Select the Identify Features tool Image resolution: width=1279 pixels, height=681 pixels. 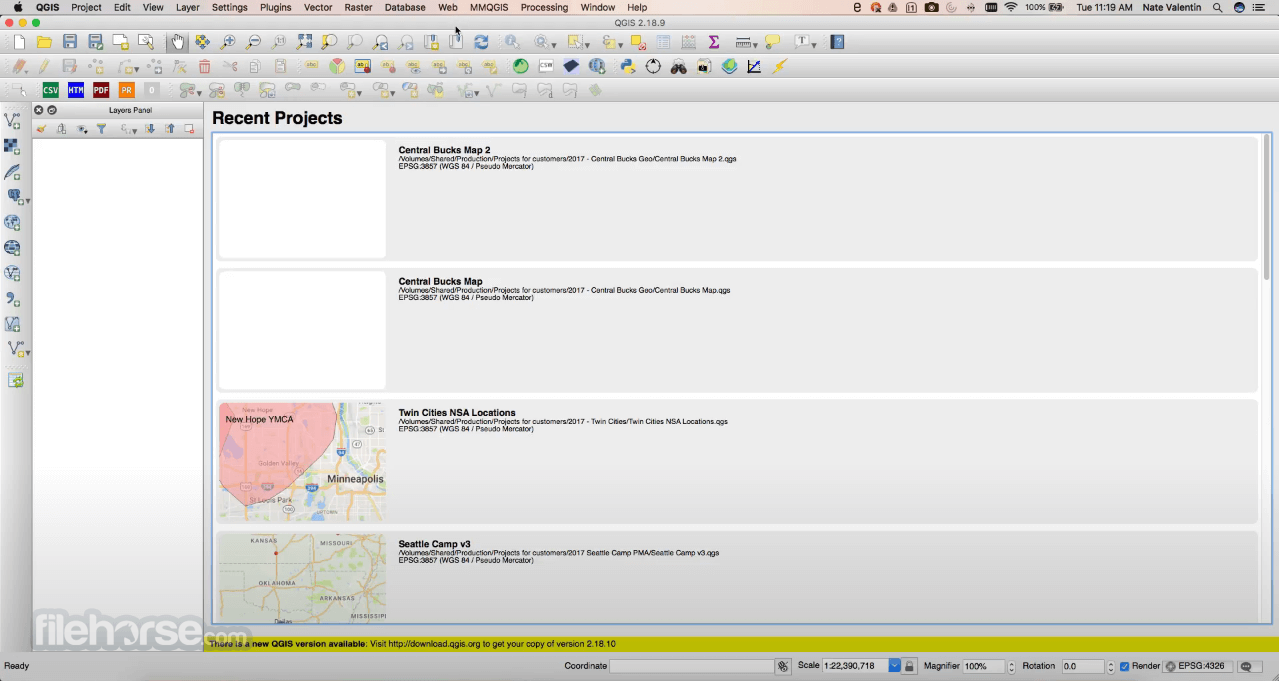[x=512, y=42]
